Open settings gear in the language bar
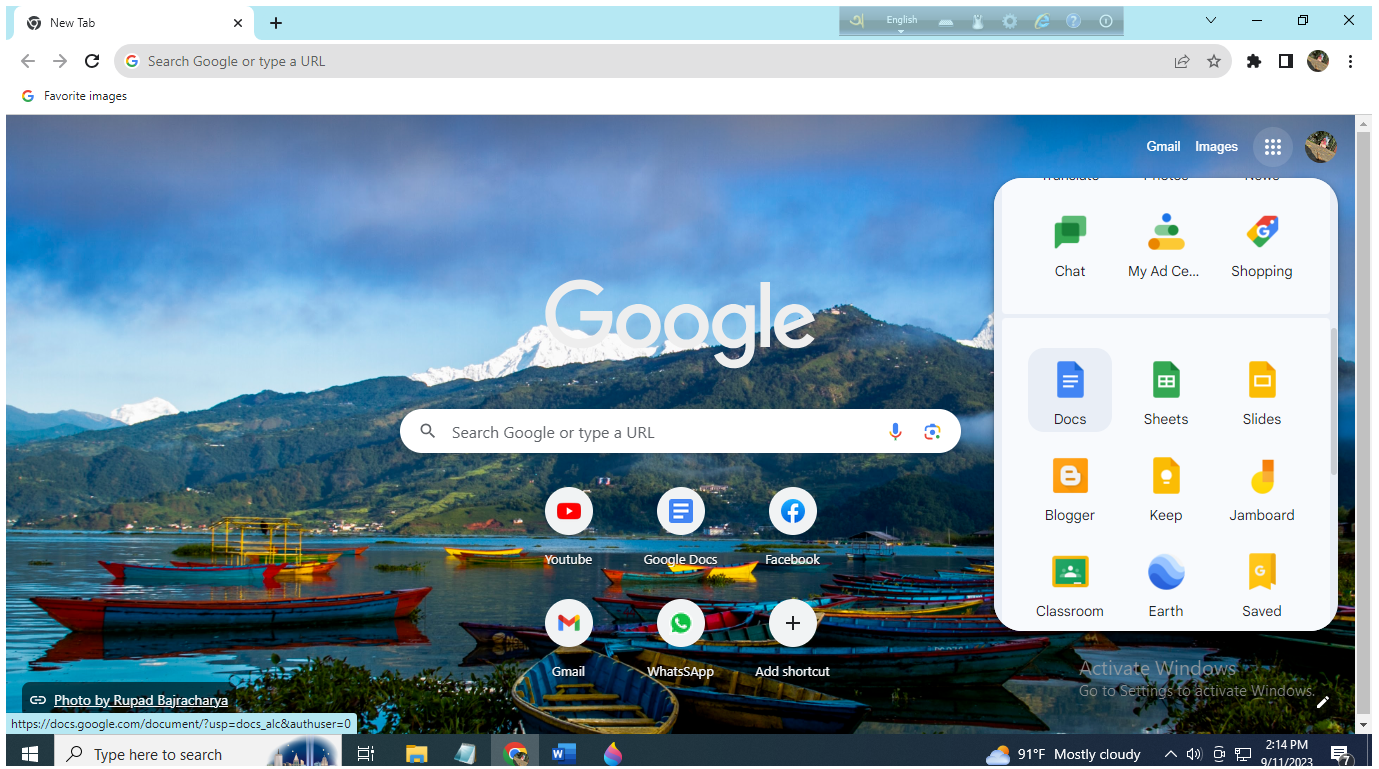 1009,21
